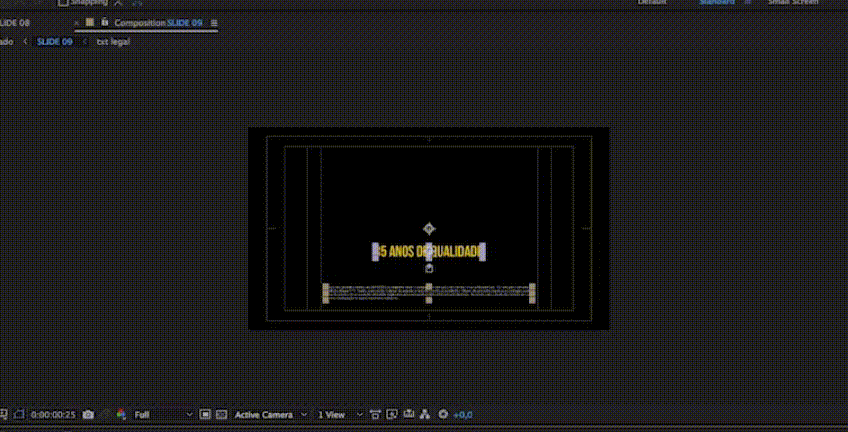This screenshot has height=432, width=848.
Task: Open the Composition panel menu icon
Action: (214, 22)
